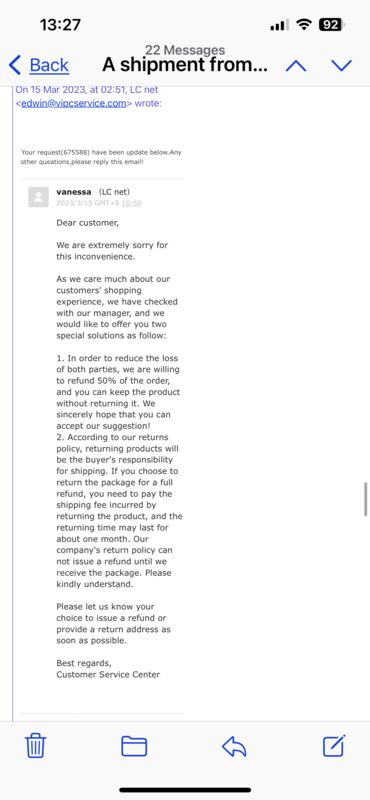Open the edwin@vipcservice.com email link
The width and height of the screenshot is (370, 800).
73,103
